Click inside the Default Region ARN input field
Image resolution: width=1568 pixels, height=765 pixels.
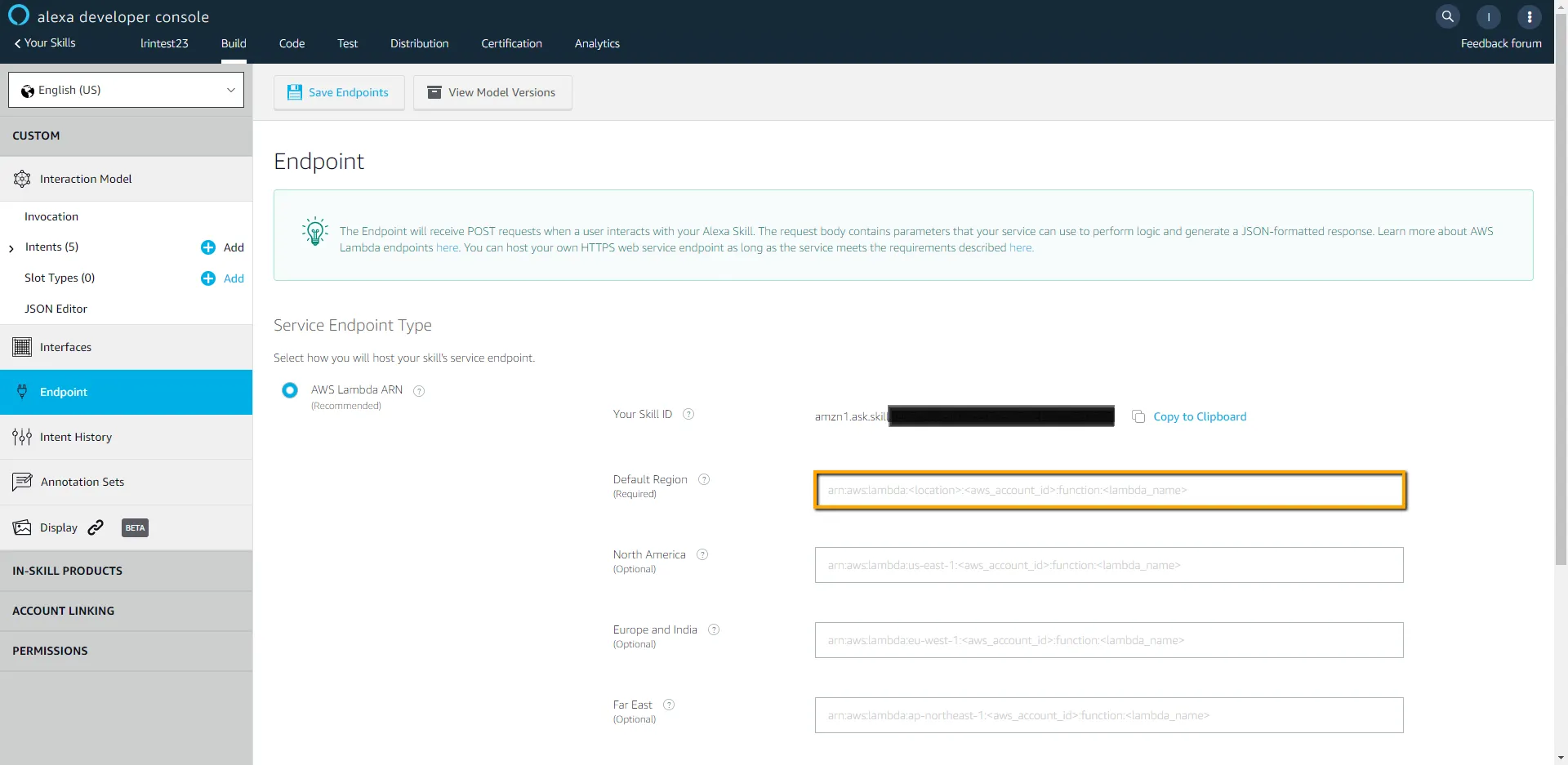coord(1108,491)
